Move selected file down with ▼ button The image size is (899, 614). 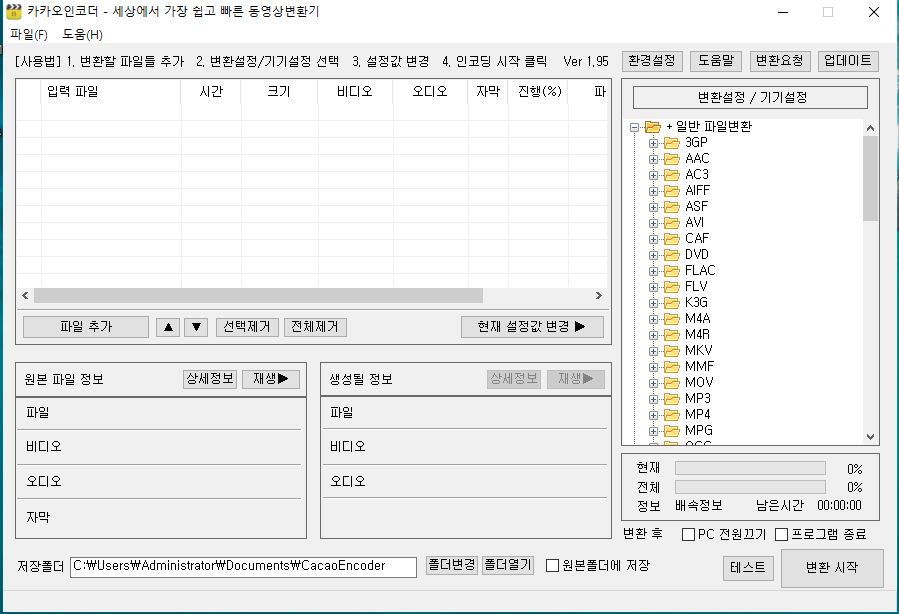(x=196, y=327)
